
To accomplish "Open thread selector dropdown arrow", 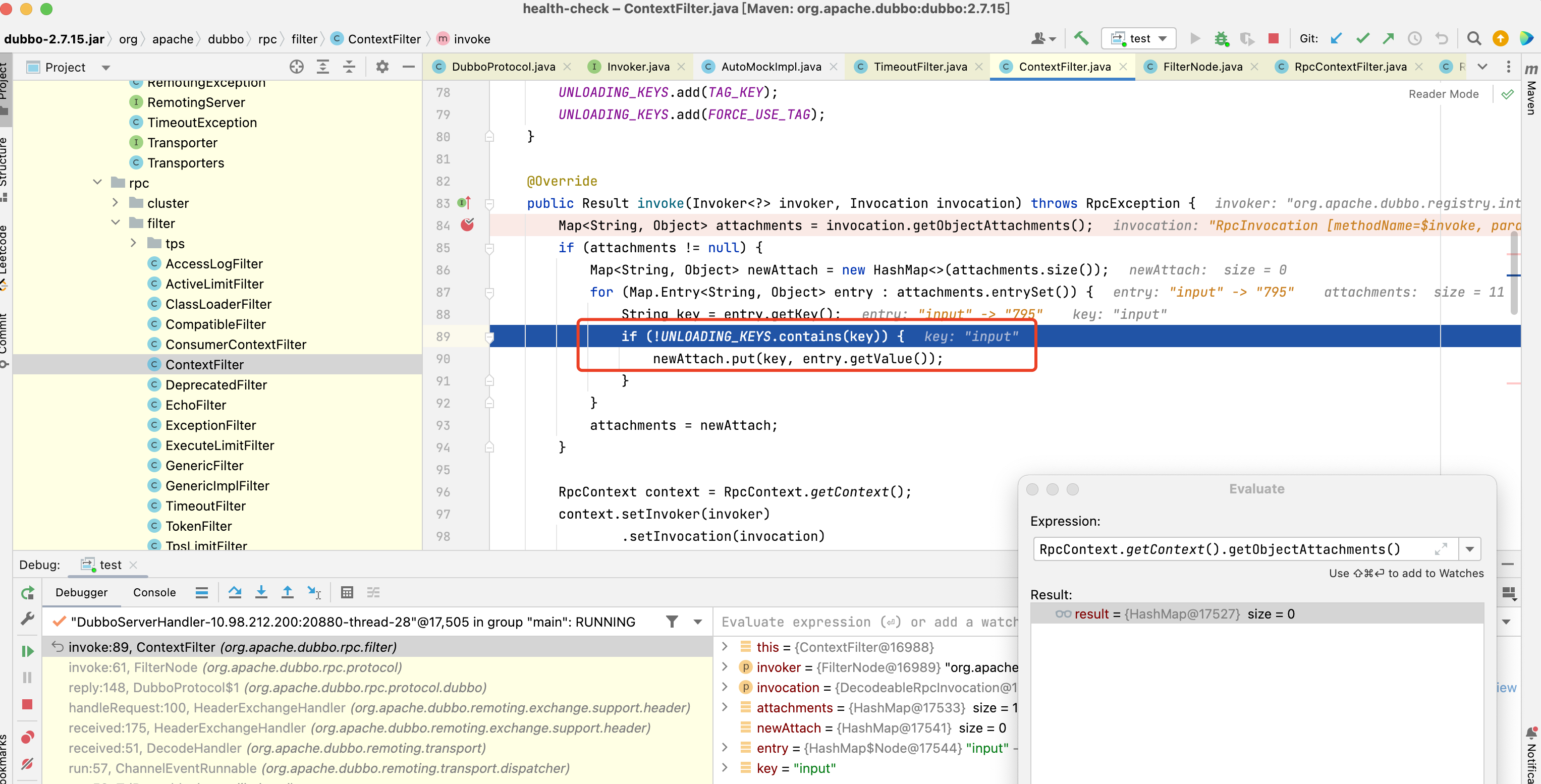I will pyautogui.click(x=697, y=622).
